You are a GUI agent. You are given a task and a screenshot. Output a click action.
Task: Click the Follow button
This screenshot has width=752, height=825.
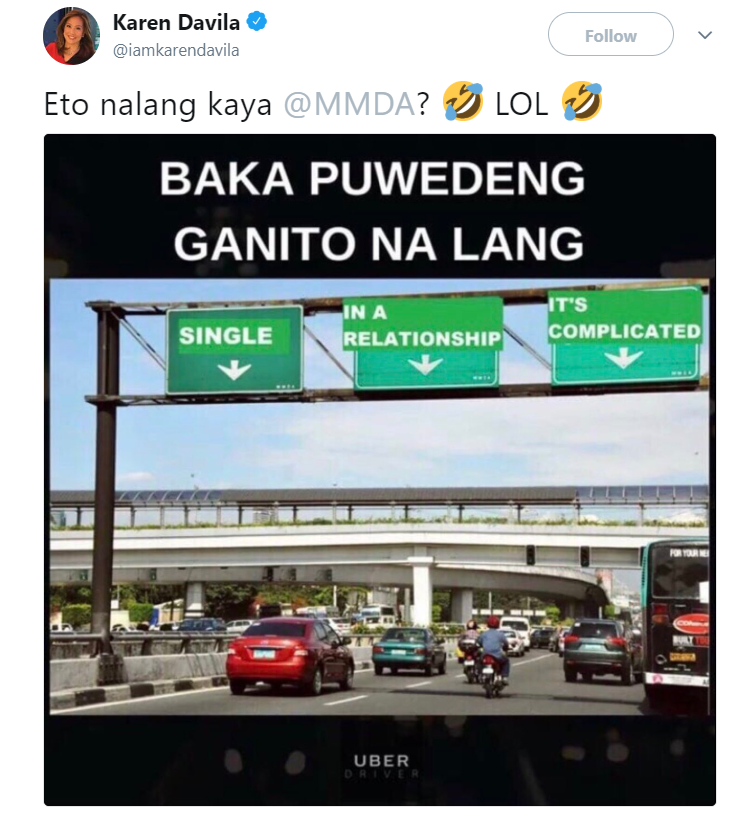click(610, 35)
